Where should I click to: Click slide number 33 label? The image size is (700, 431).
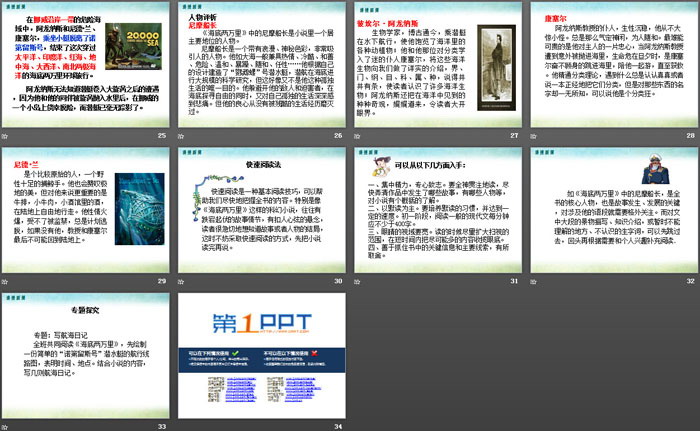click(x=162, y=427)
